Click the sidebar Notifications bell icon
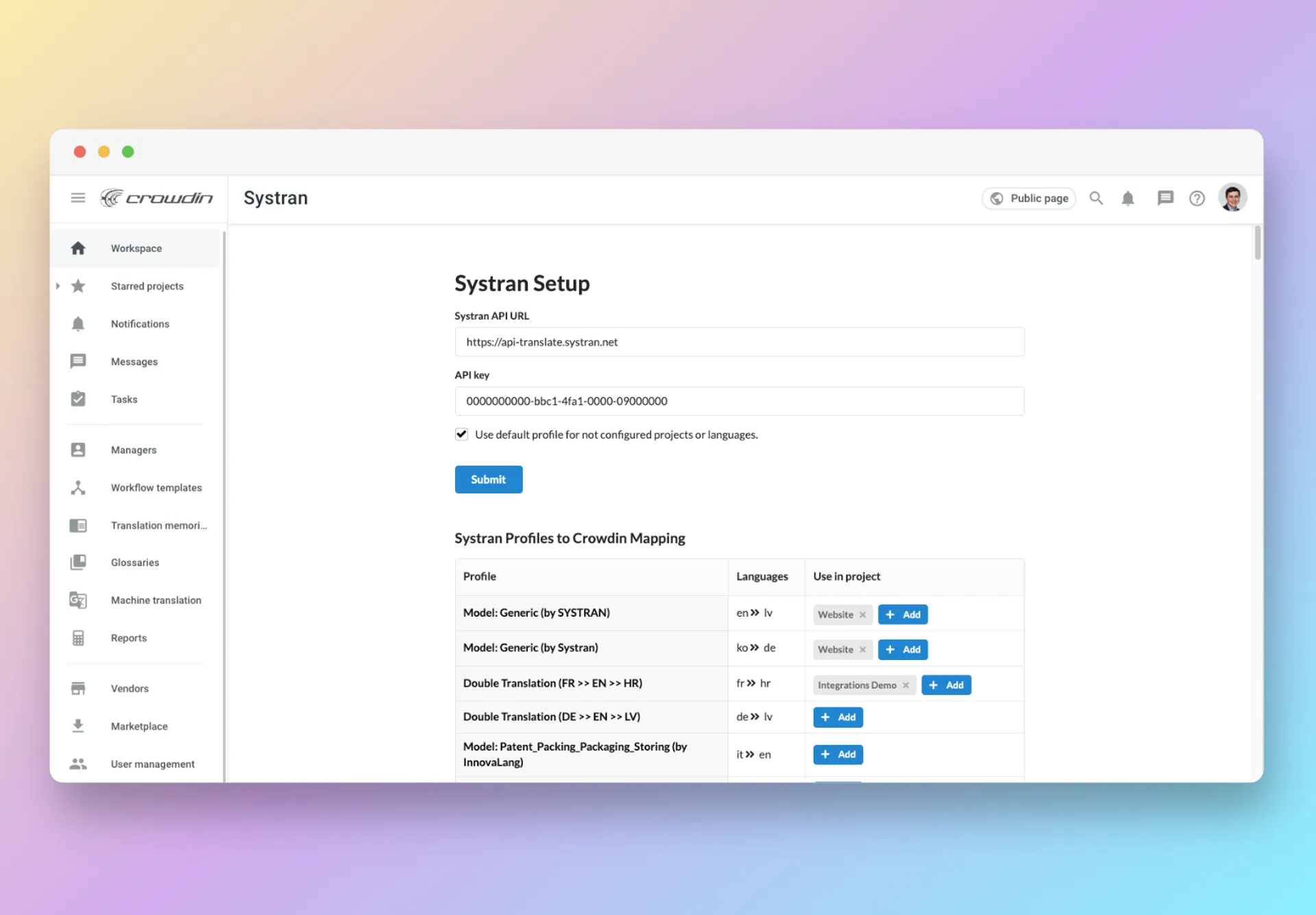 click(78, 324)
